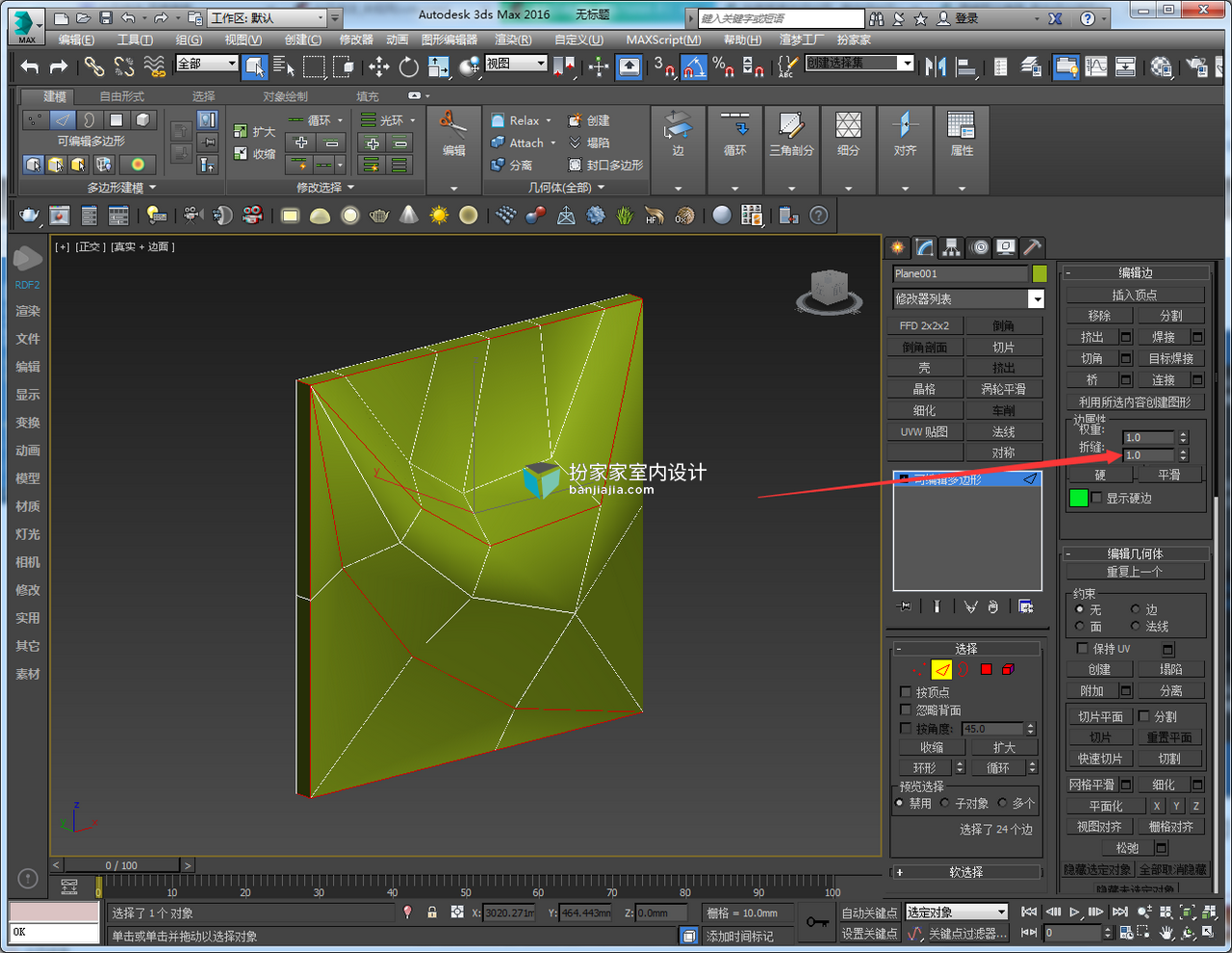Expand the 软选择 rollout
The image size is (1232, 953).
coord(965,872)
